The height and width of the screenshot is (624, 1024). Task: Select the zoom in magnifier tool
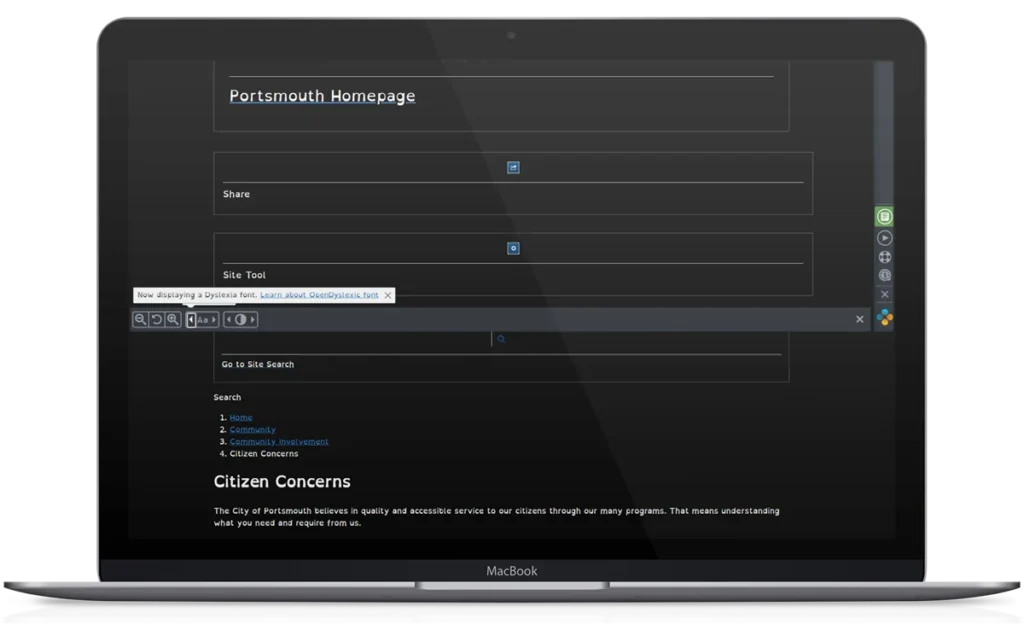171,319
